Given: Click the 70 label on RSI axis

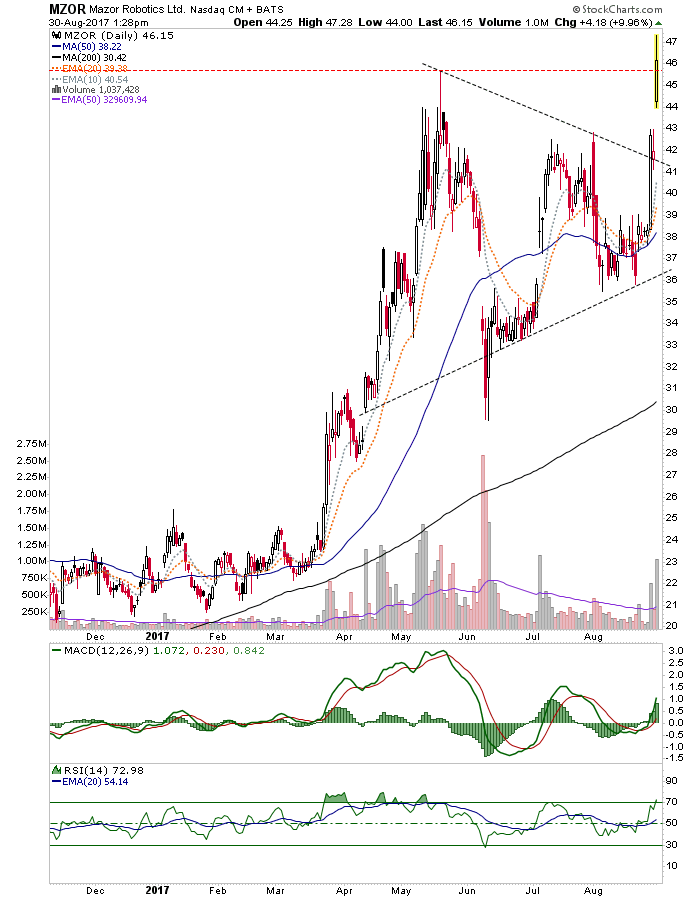Looking at the screenshot, I should pyautogui.click(x=672, y=802).
